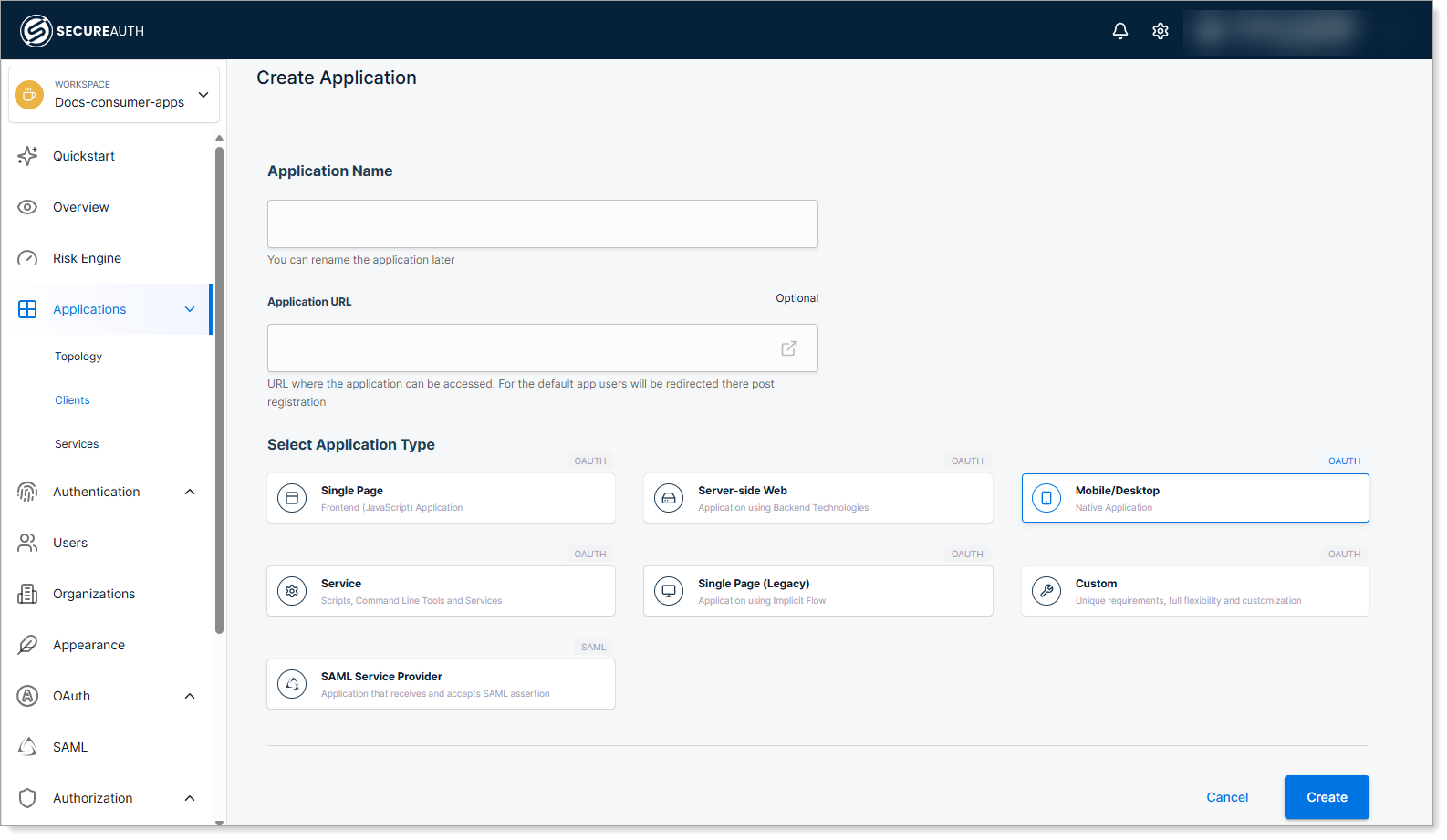Click the workspace coffee cup icon

(x=29, y=94)
